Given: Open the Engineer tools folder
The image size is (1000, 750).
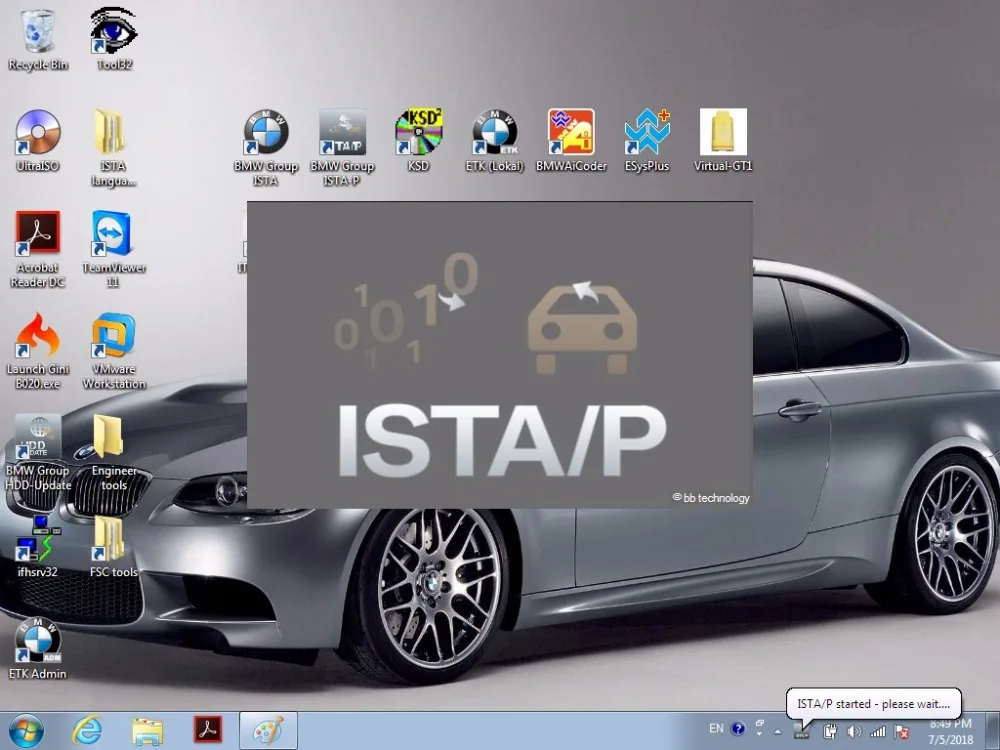Looking at the screenshot, I should pos(110,440).
